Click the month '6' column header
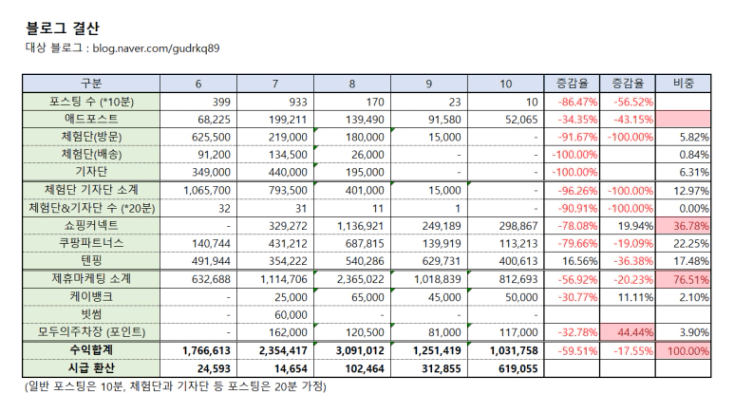 click(198, 83)
